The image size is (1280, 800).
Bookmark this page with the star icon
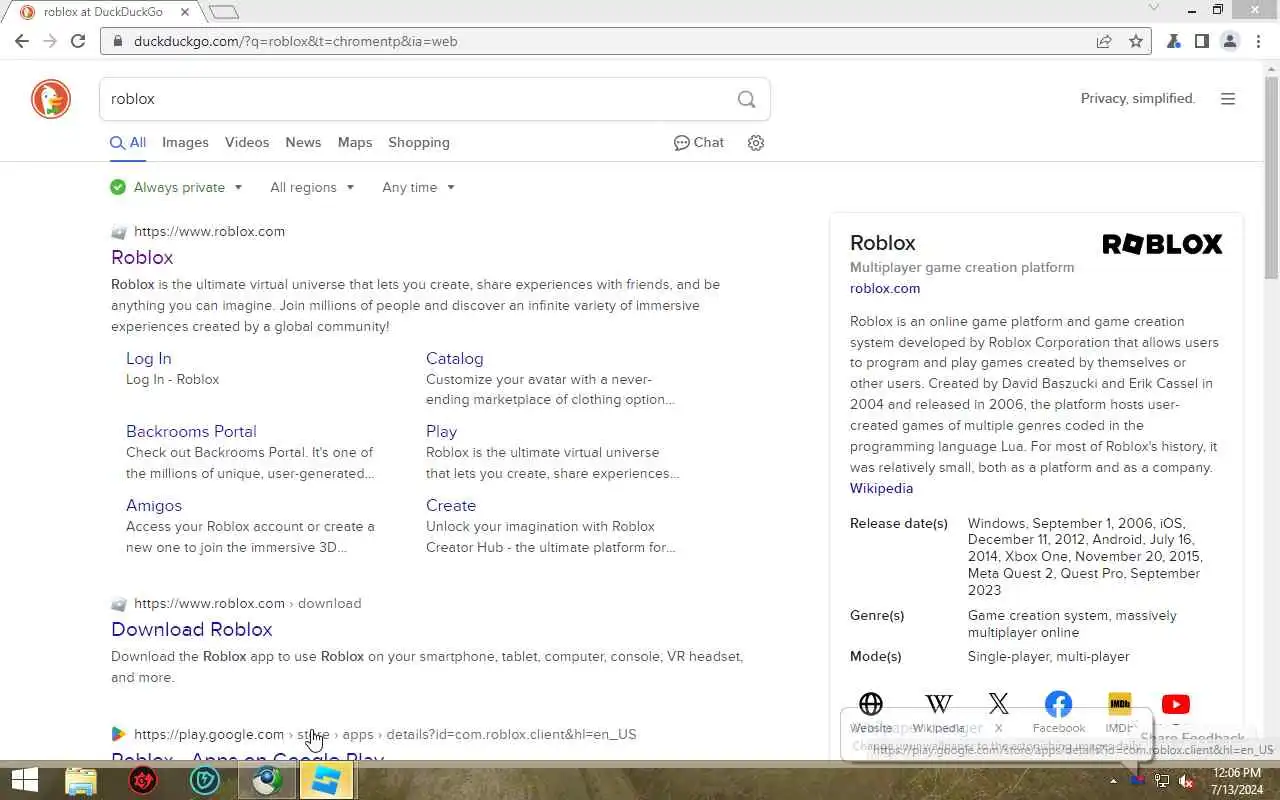[1136, 41]
